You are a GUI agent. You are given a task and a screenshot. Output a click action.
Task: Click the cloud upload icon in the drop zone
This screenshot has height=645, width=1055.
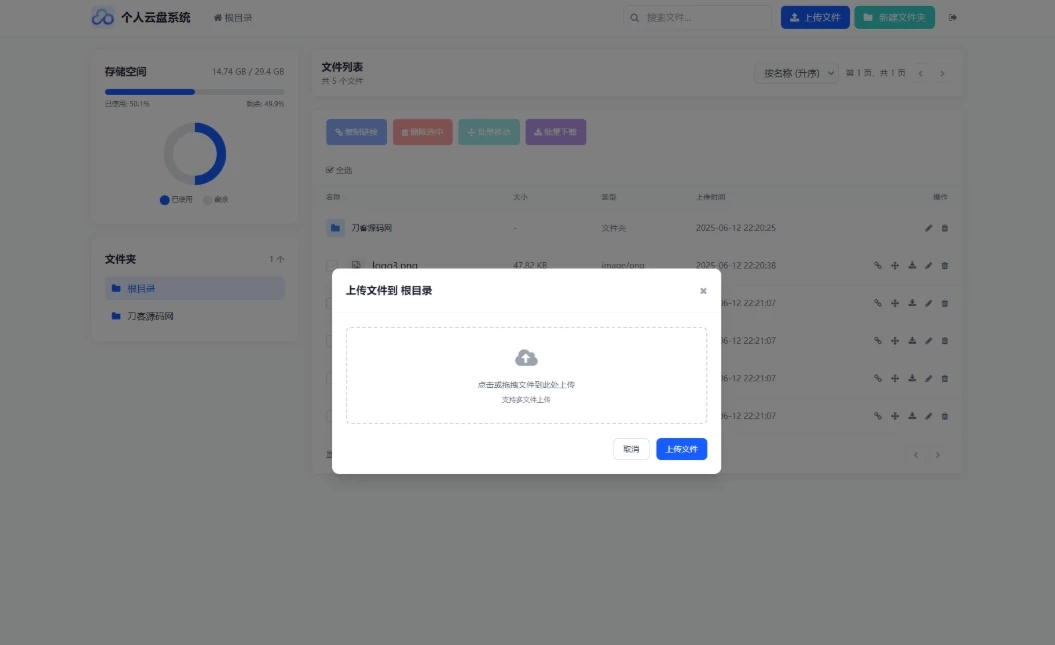pos(526,358)
